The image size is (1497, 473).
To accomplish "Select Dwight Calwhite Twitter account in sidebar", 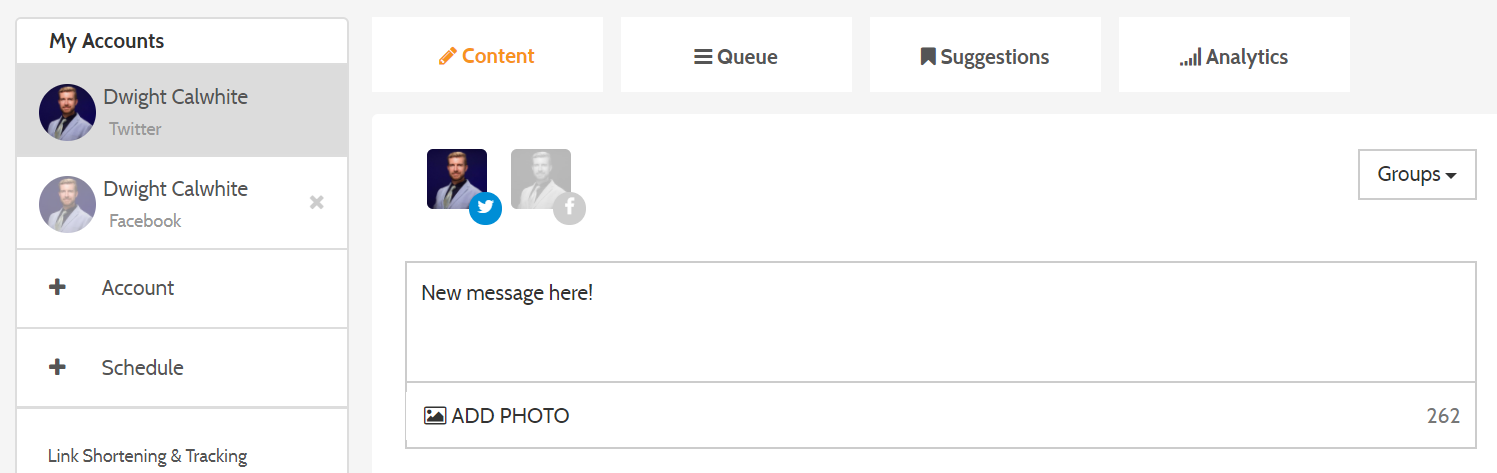I will click(x=182, y=111).
